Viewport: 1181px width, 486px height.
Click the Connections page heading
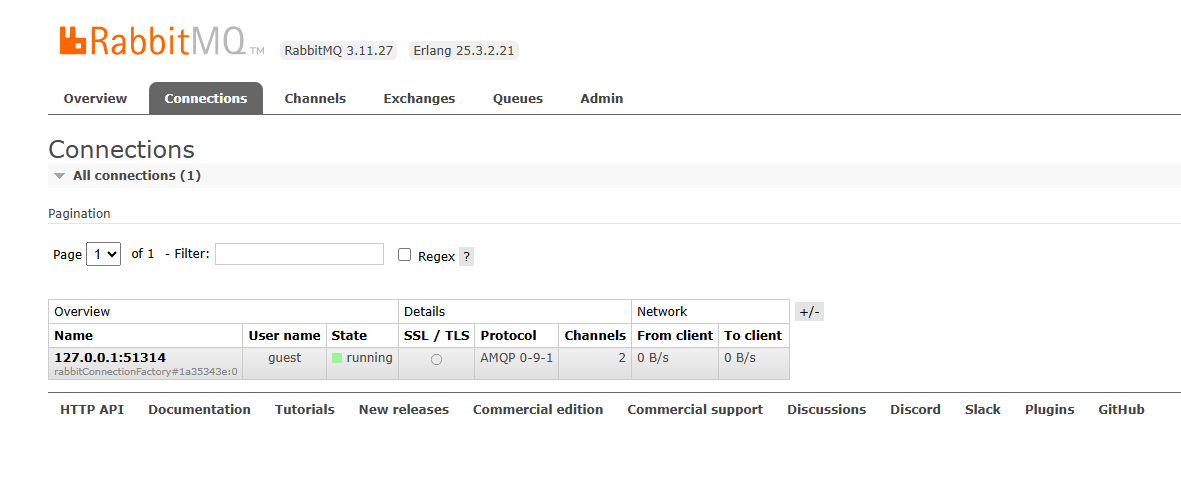click(121, 149)
